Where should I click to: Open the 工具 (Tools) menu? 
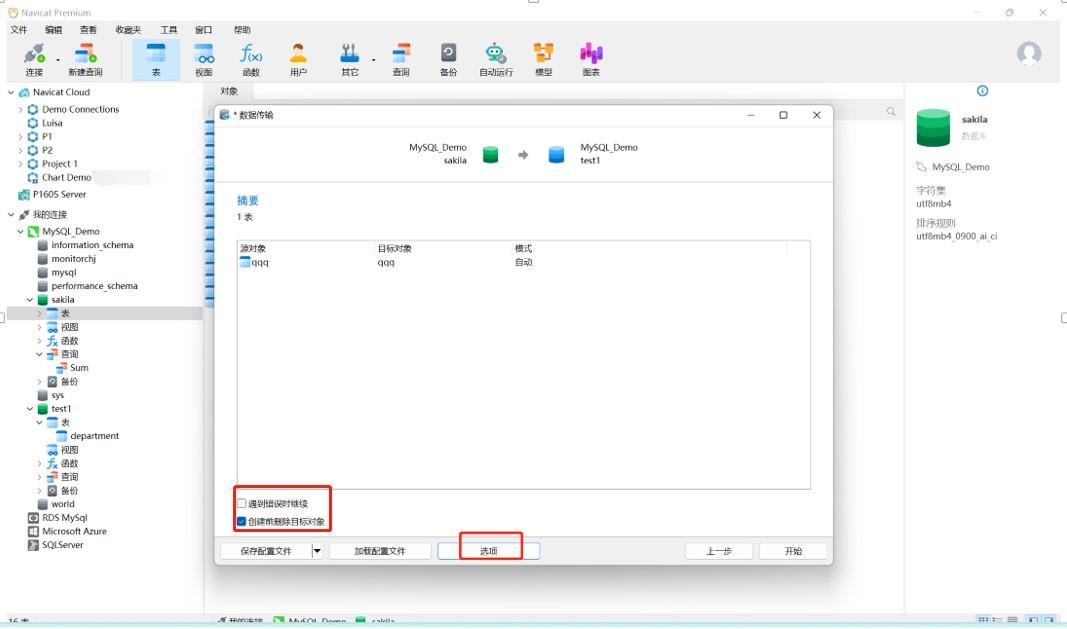click(169, 31)
